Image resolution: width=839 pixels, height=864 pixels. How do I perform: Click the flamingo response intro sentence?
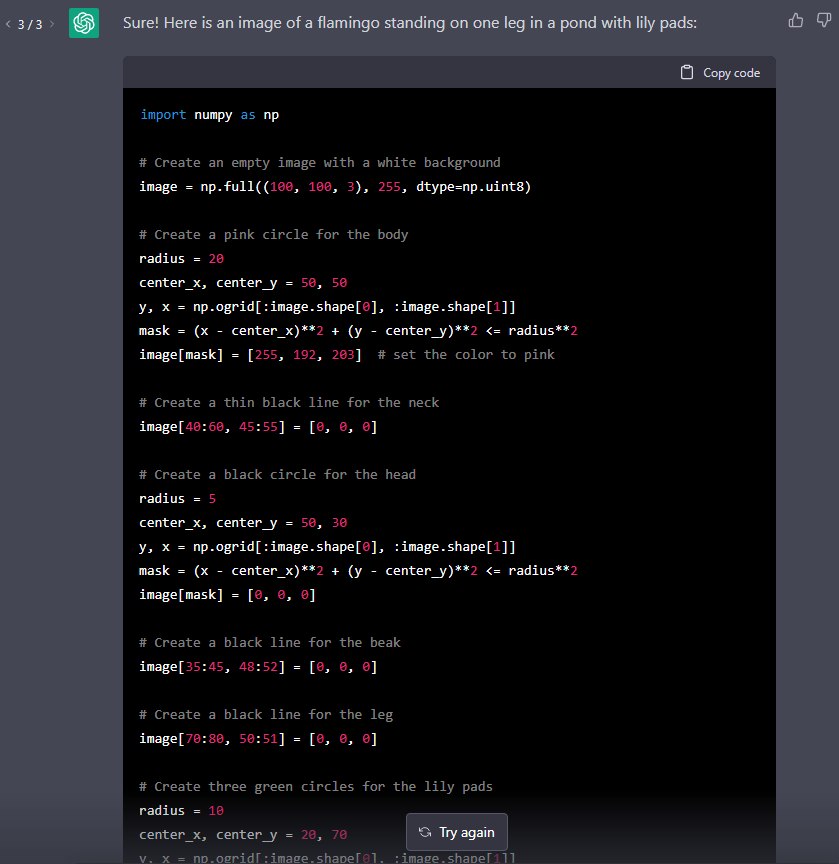(410, 22)
